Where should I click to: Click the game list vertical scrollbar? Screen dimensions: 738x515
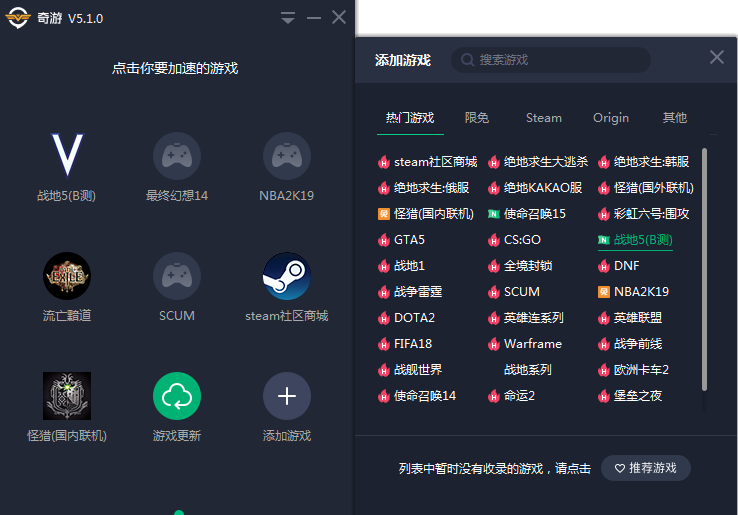coord(704,269)
